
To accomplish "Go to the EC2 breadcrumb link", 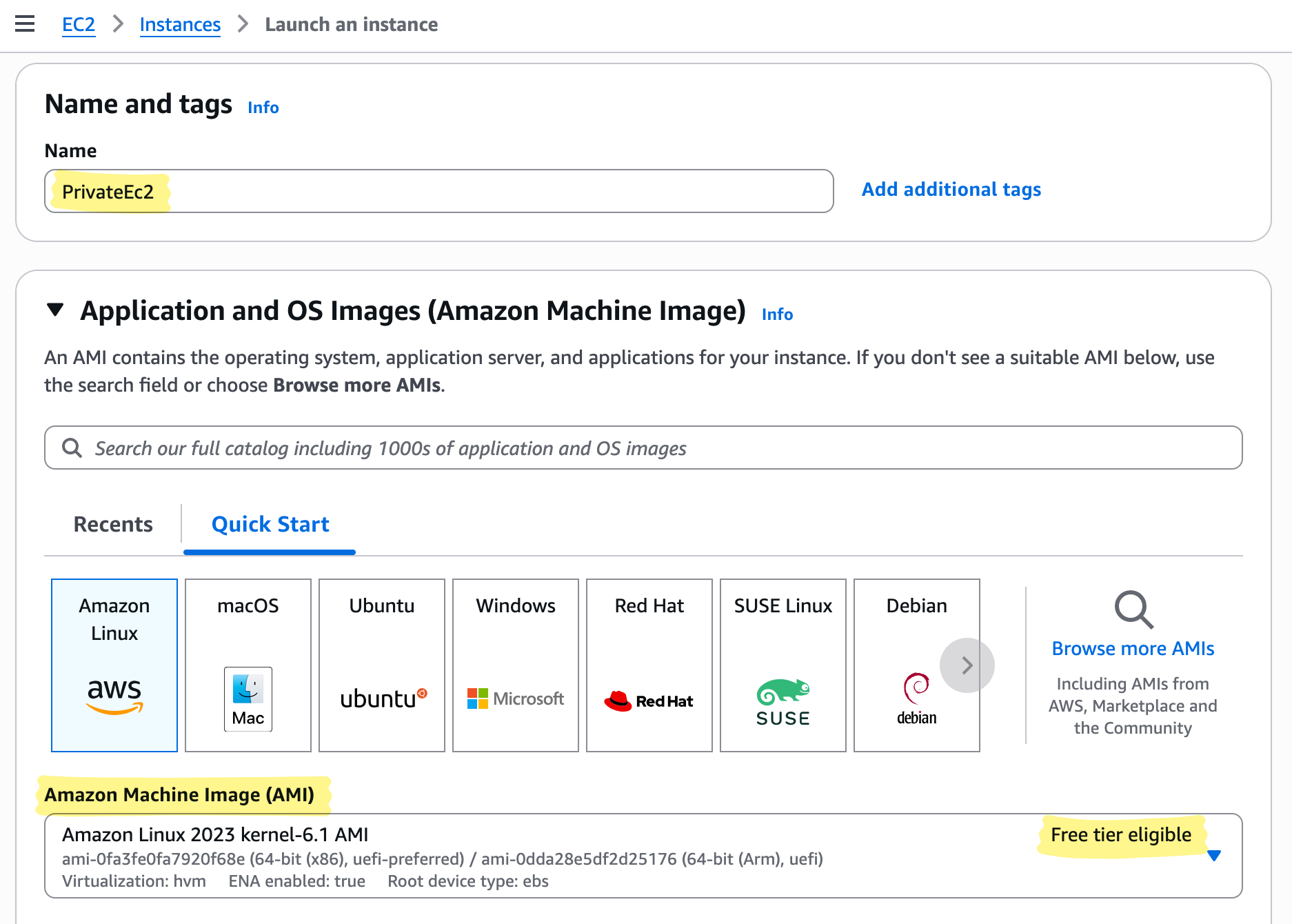I will click(79, 25).
